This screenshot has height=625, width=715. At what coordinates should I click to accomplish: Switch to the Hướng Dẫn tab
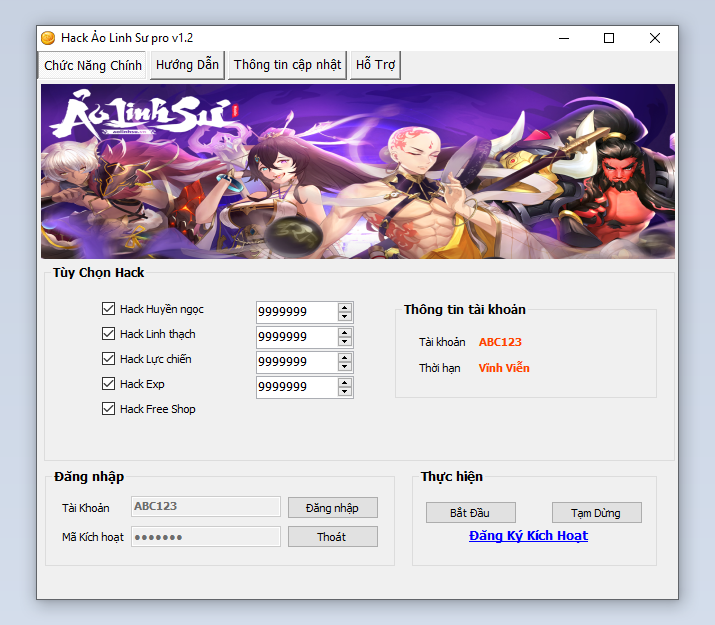(187, 65)
